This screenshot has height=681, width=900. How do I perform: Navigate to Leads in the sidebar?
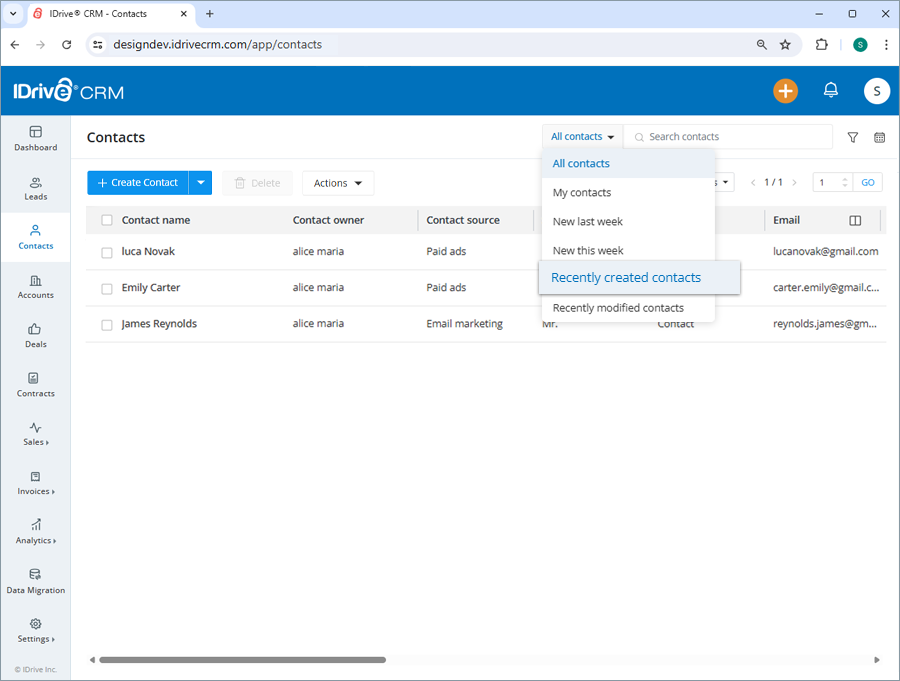35,190
